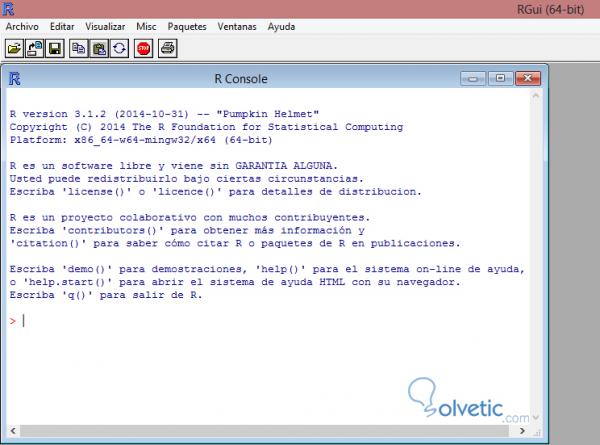Click the Open script folder icon
The width and height of the screenshot is (600, 445).
[x=15, y=49]
